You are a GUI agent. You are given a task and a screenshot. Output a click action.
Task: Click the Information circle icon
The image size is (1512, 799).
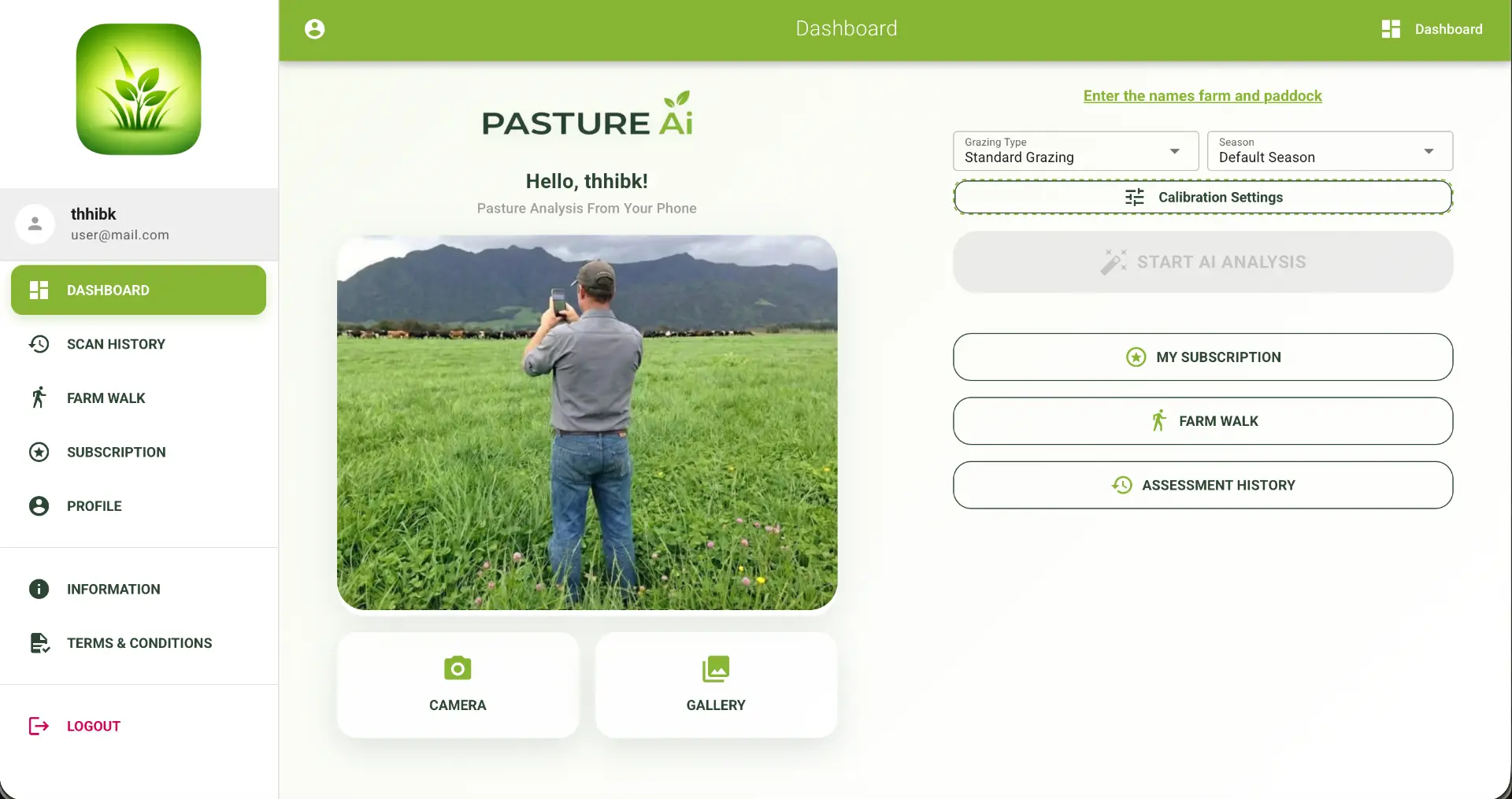39,589
